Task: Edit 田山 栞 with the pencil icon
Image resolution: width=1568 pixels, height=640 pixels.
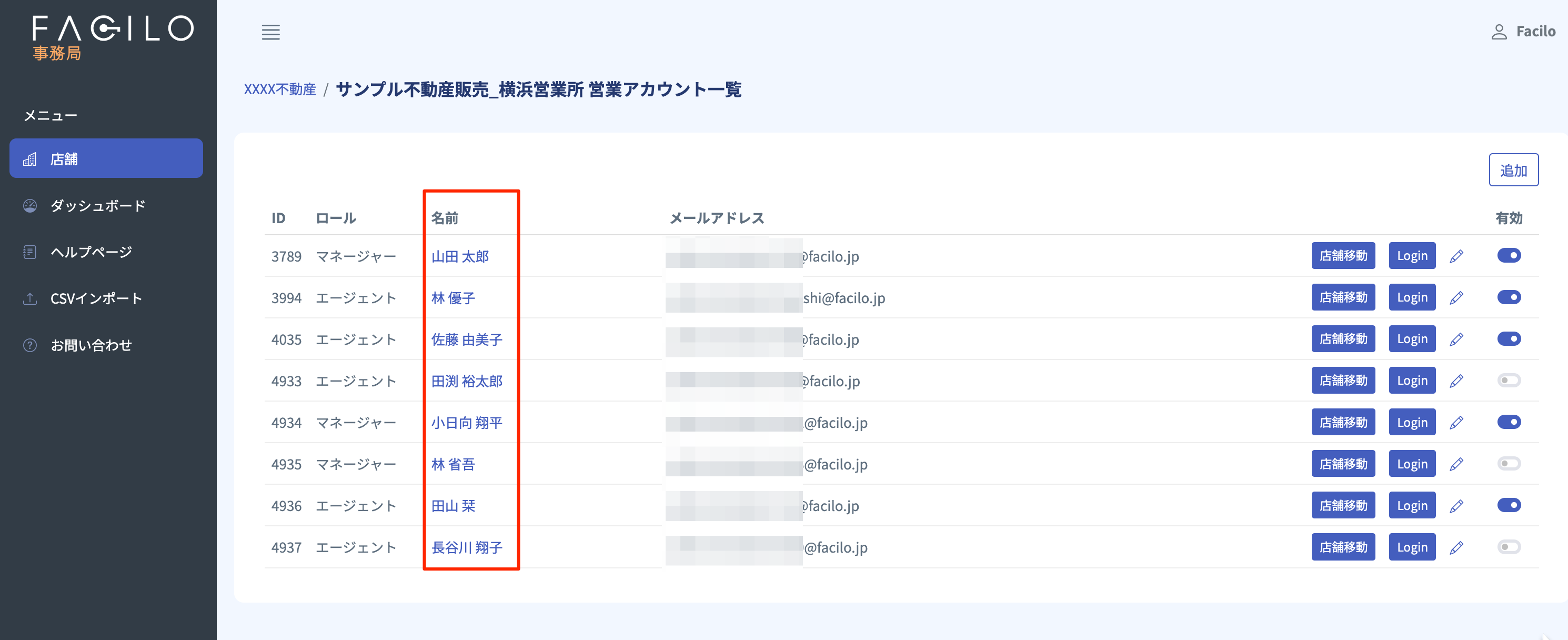Action: click(1456, 506)
